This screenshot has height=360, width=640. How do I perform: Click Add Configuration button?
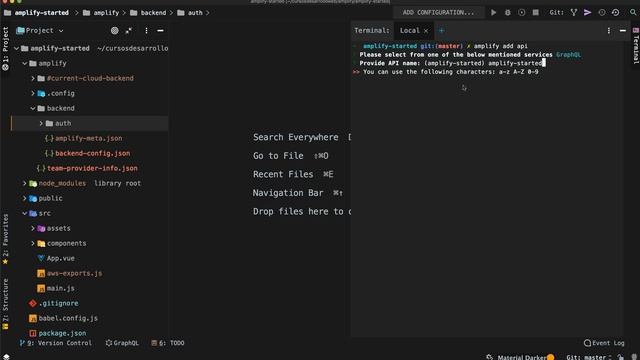438,13
